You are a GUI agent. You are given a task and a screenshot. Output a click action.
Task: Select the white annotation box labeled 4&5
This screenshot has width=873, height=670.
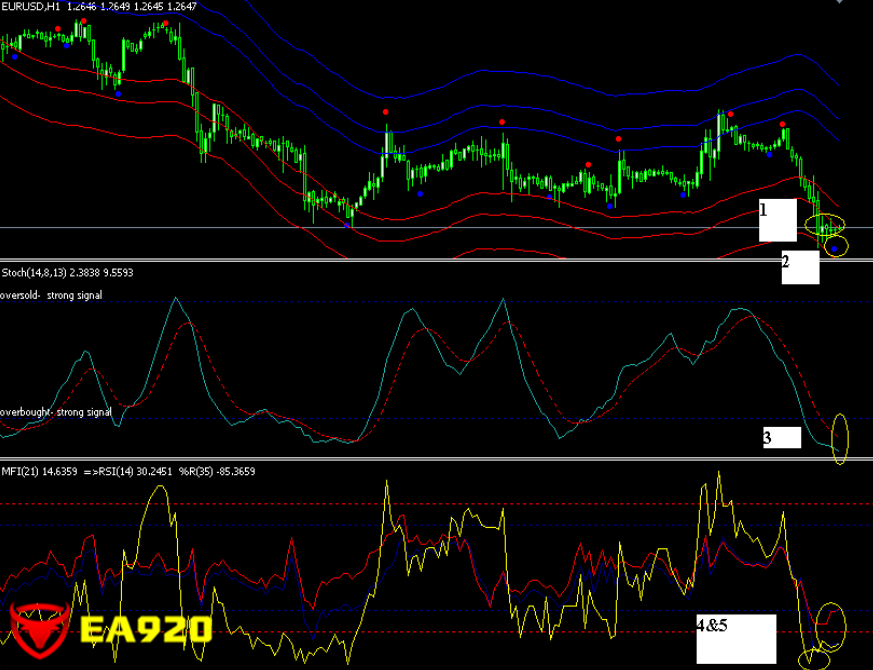pos(736,639)
